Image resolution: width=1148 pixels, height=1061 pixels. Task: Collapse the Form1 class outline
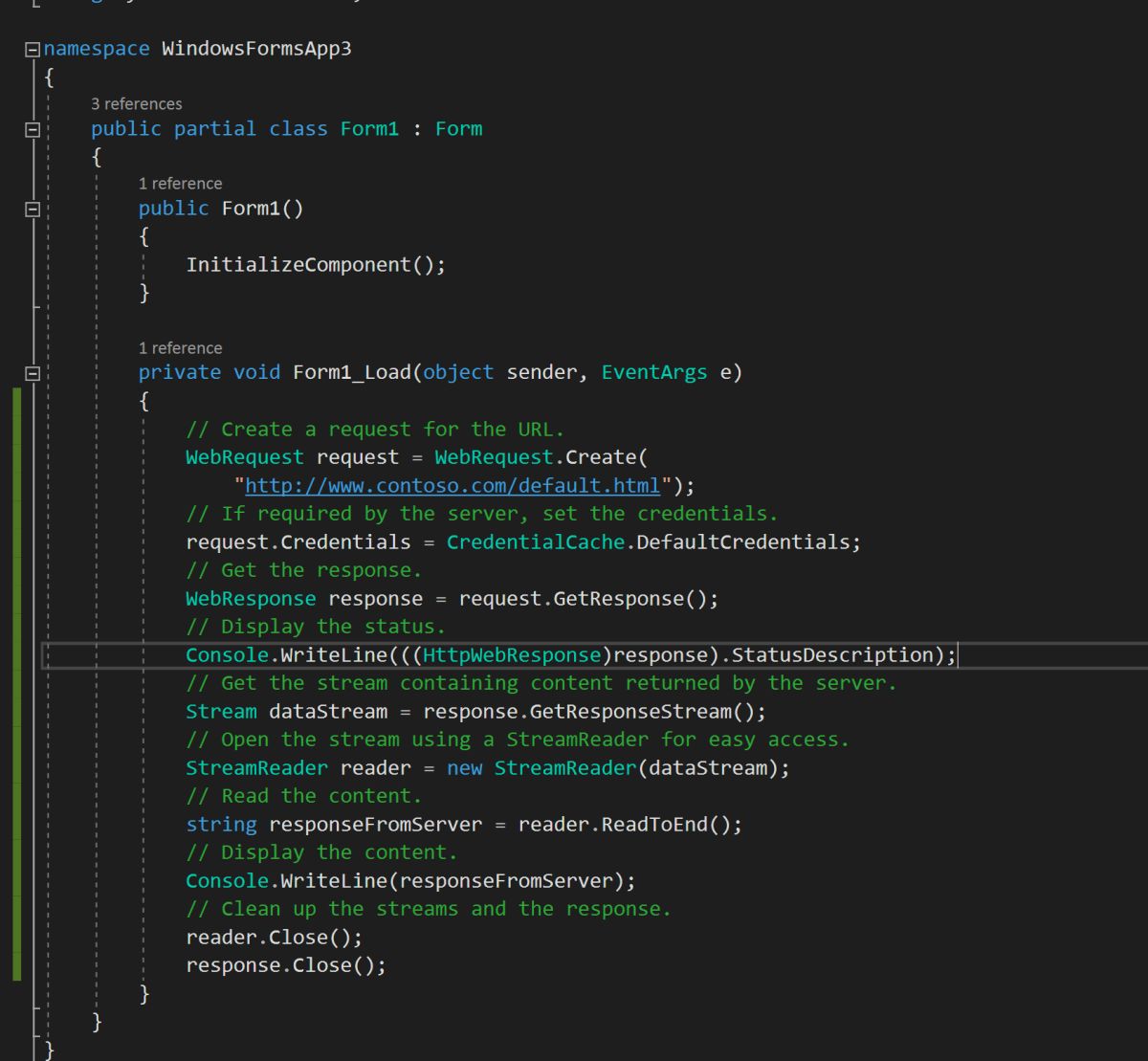click(x=33, y=129)
